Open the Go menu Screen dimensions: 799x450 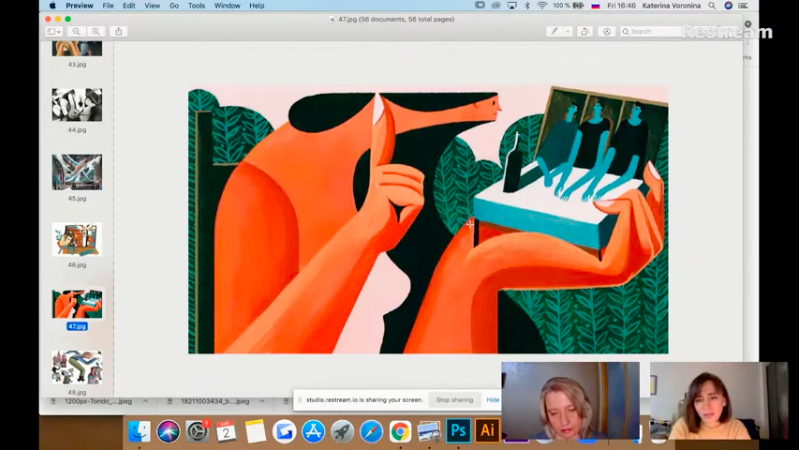174,6
